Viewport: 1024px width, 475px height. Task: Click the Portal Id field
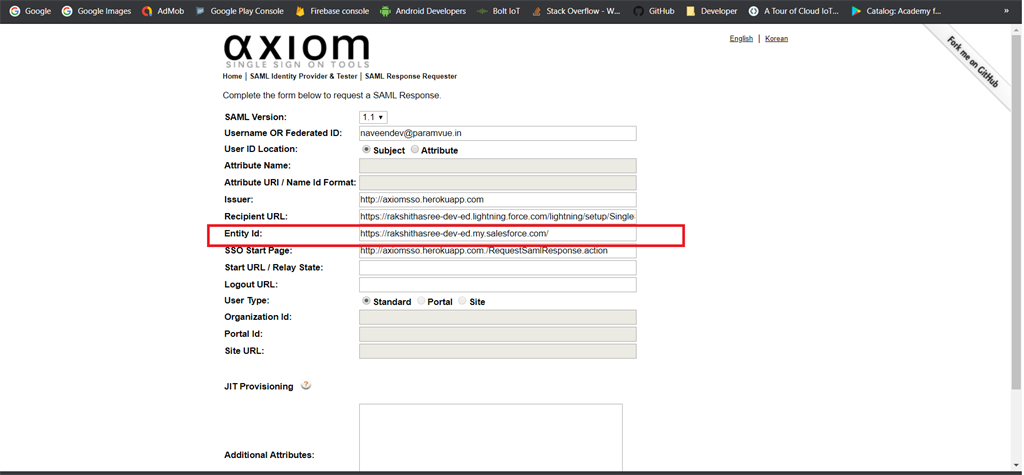coord(498,334)
